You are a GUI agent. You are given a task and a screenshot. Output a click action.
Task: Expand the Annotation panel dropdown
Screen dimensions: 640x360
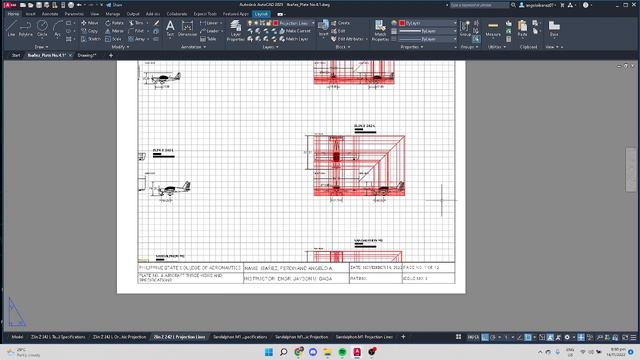click(193, 47)
